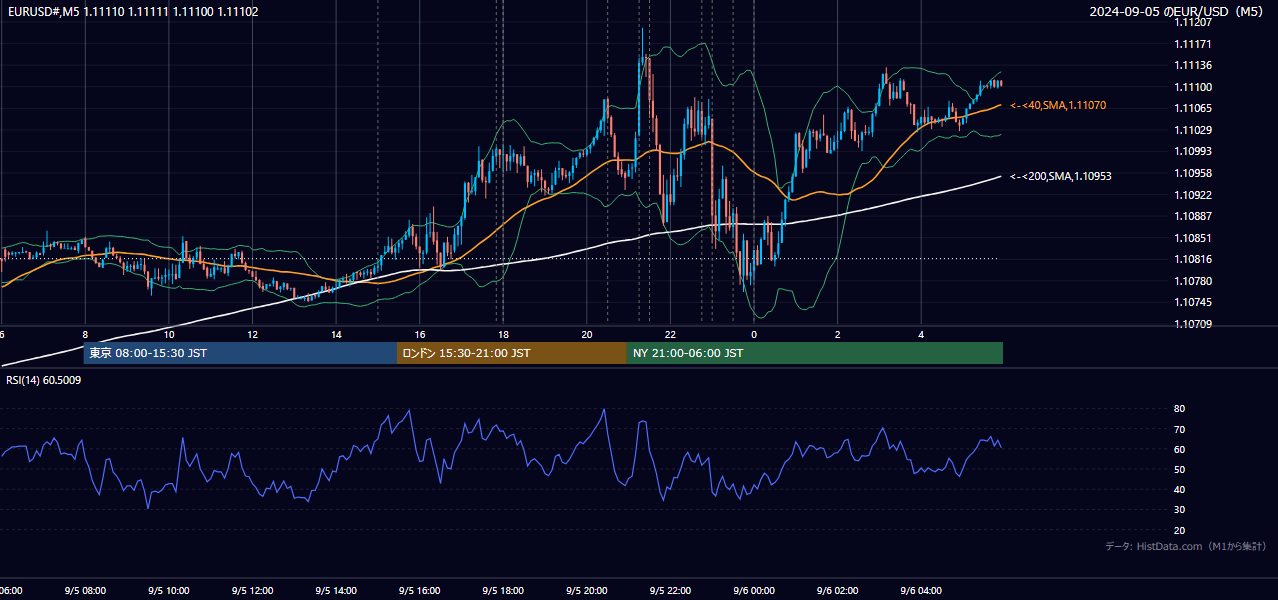Click hour tick 14 under price chart
The image size is (1278, 600).
coord(336,334)
